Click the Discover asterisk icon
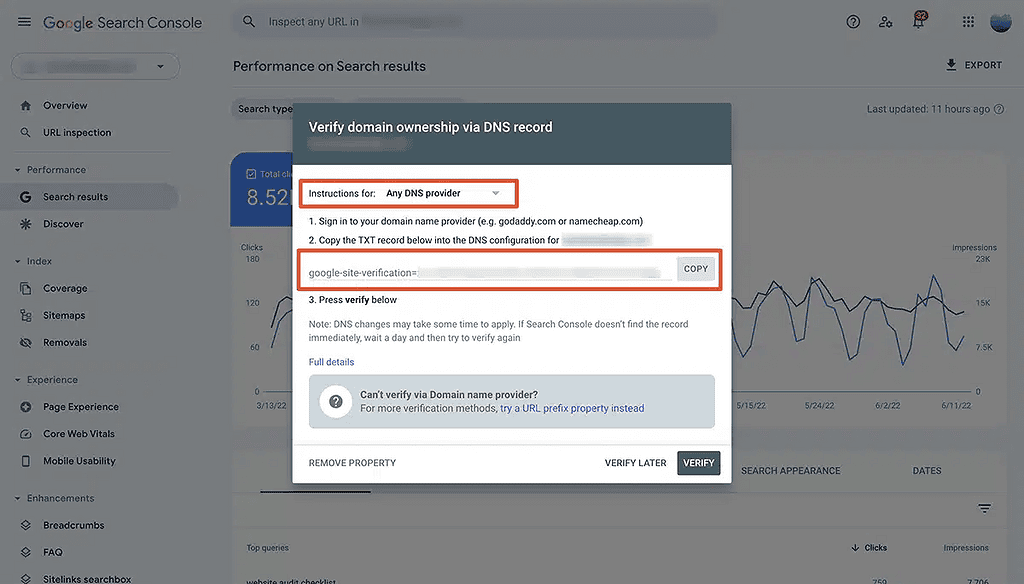This screenshot has height=584, width=1024. tap(25, 224)
